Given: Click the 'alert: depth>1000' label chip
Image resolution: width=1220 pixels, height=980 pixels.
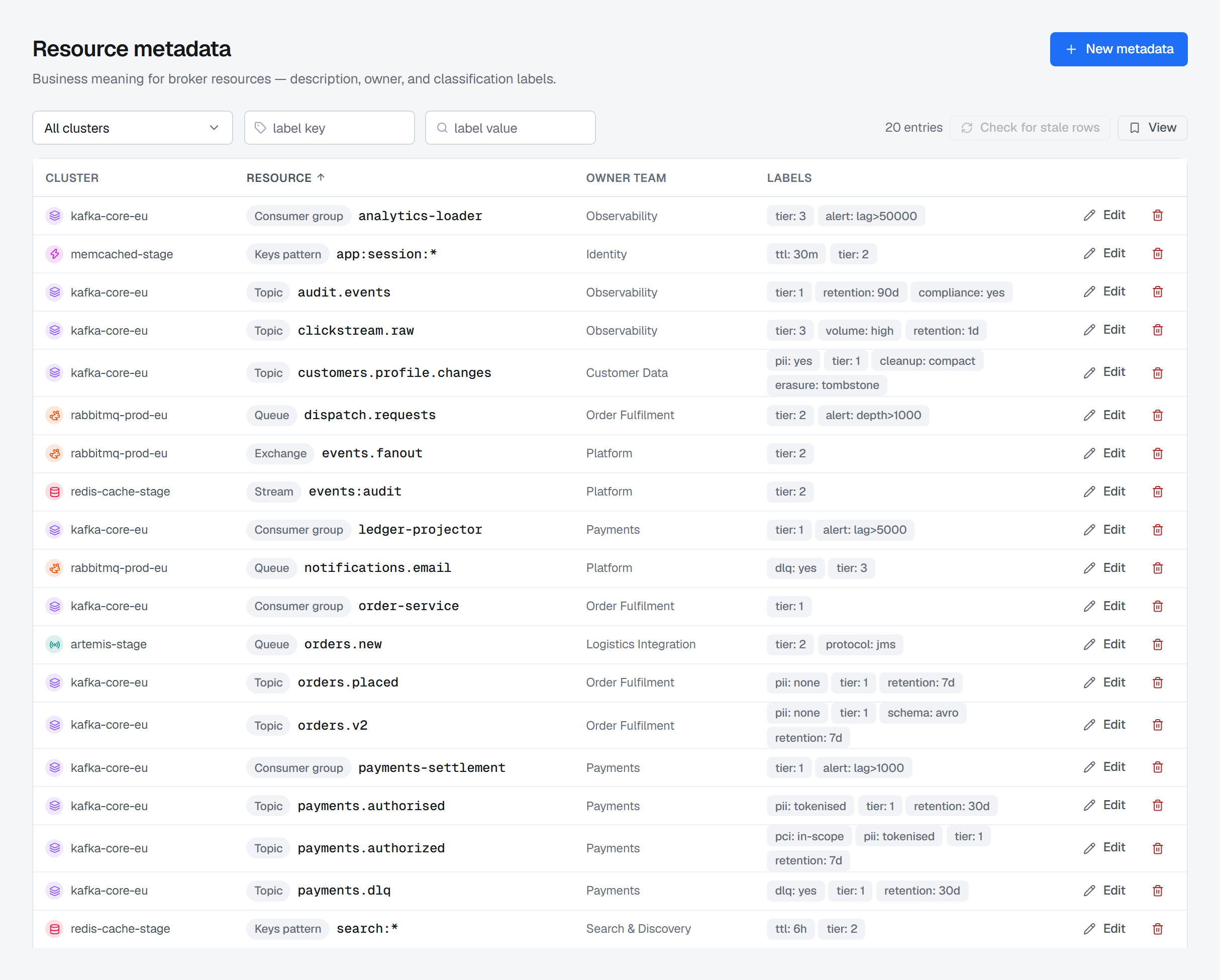Looking at the screenshot, I should pyautogui.click(x=873, y=415).
